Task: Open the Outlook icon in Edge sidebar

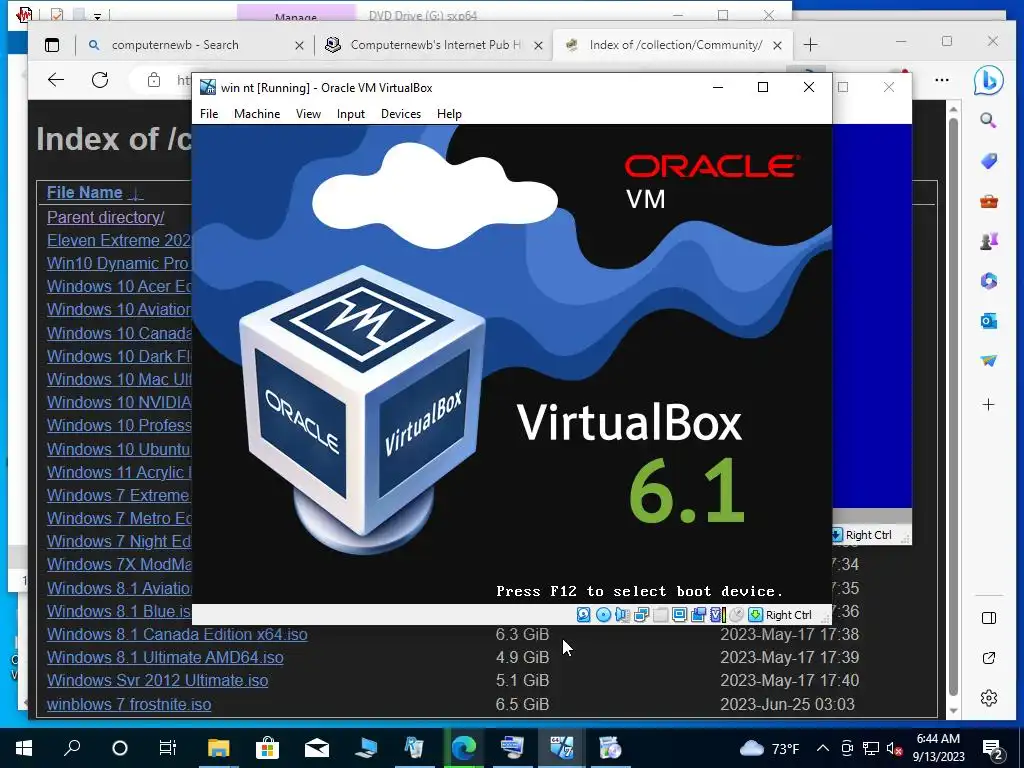Action: click(989, 321)
